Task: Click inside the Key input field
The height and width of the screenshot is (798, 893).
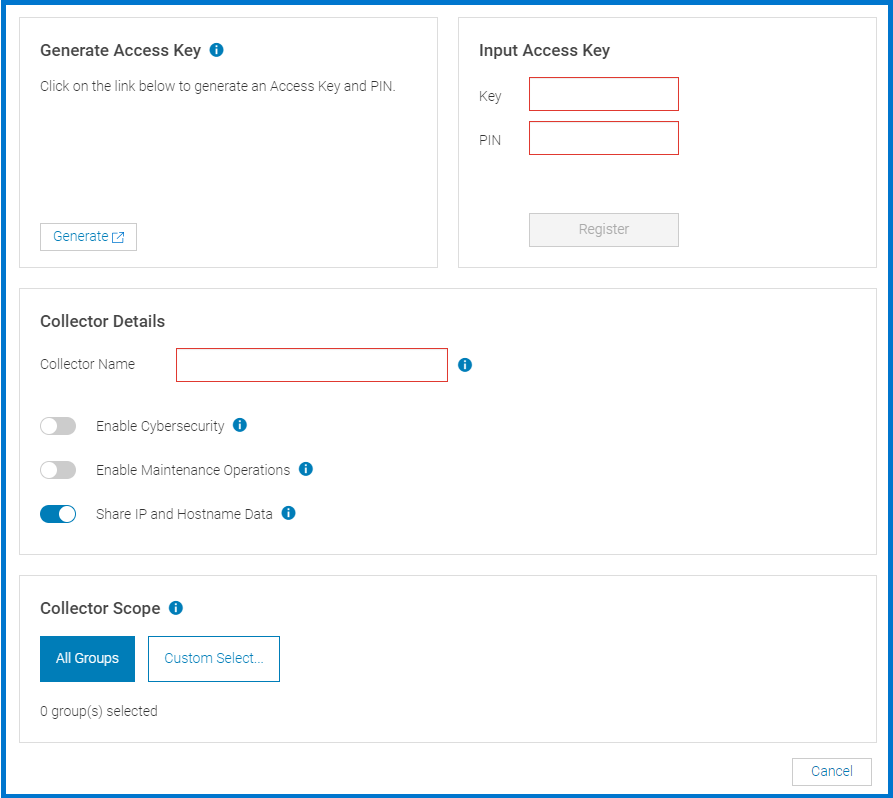Action: click(603, 94)
